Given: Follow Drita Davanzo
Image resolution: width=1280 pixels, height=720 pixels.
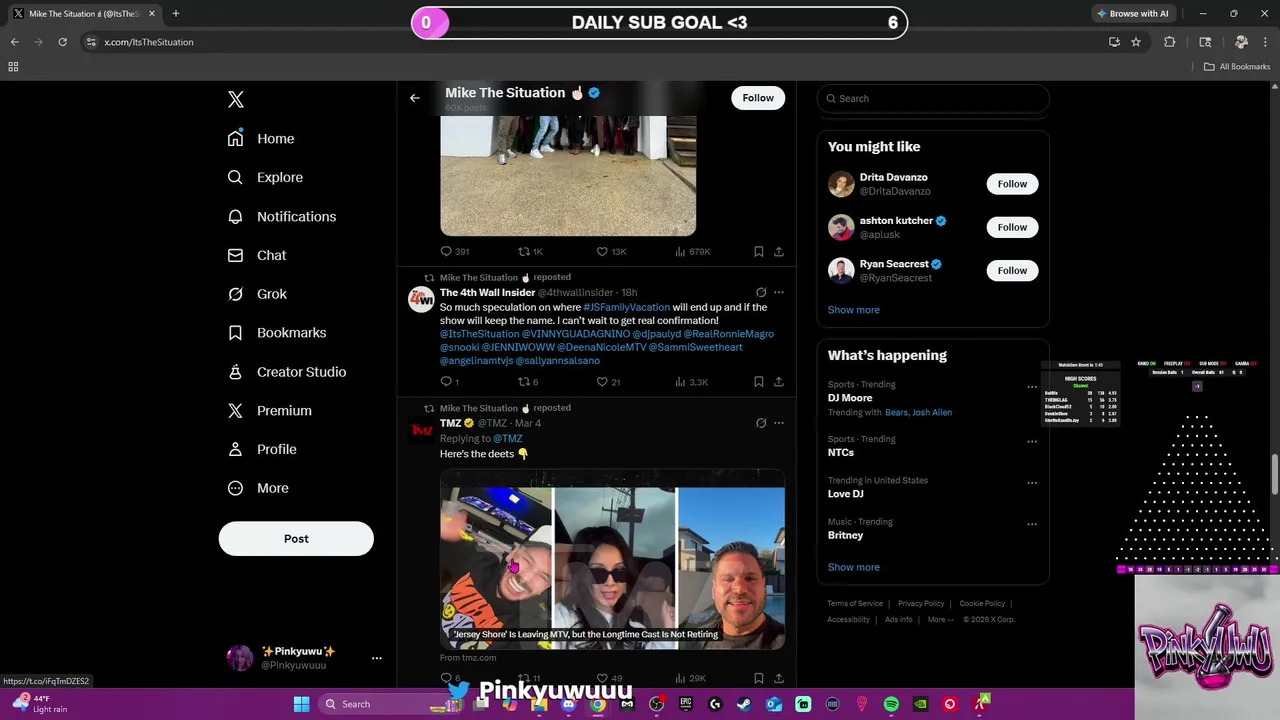Looking at the screenshot, I should pyautogui.click(x=1012, y=184).
